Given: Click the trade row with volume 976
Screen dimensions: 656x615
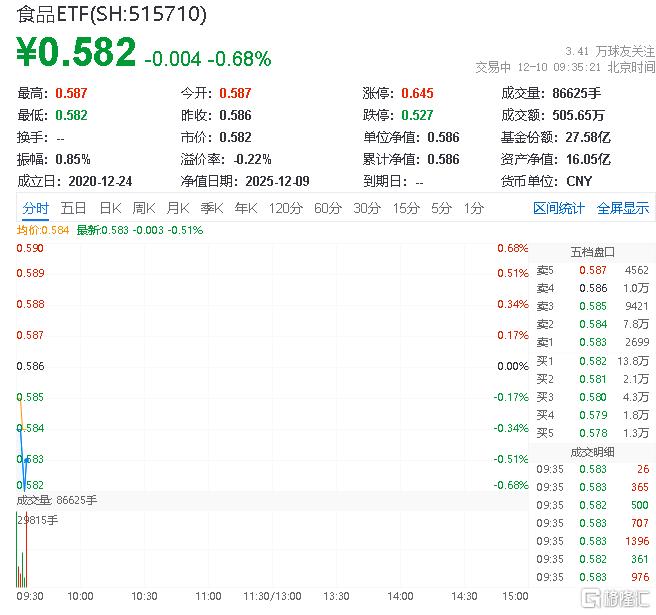Looking at the screenshot, I should 592,577.
